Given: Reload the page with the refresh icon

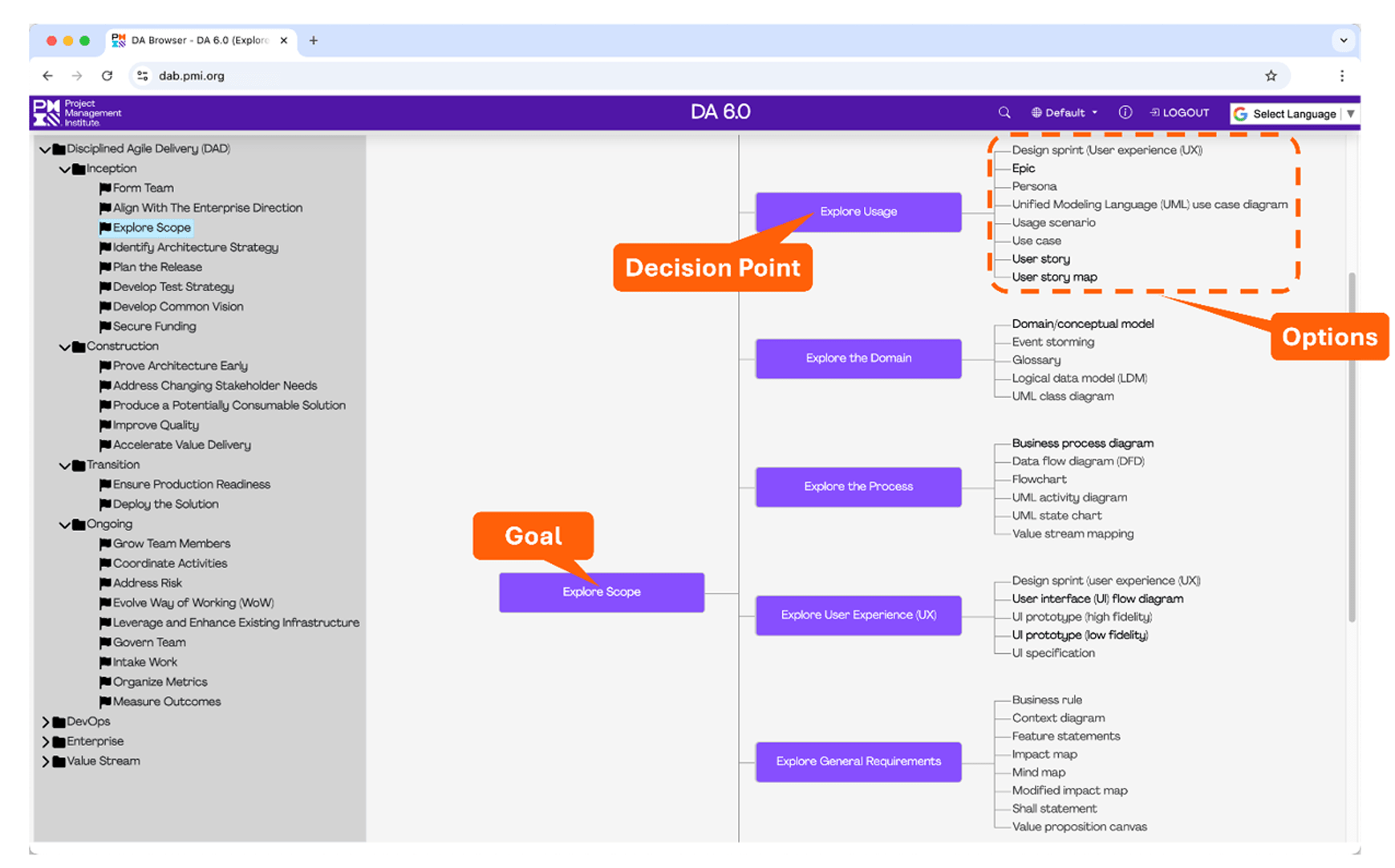Looking at the screenshot, I should (x=107, y=75).
